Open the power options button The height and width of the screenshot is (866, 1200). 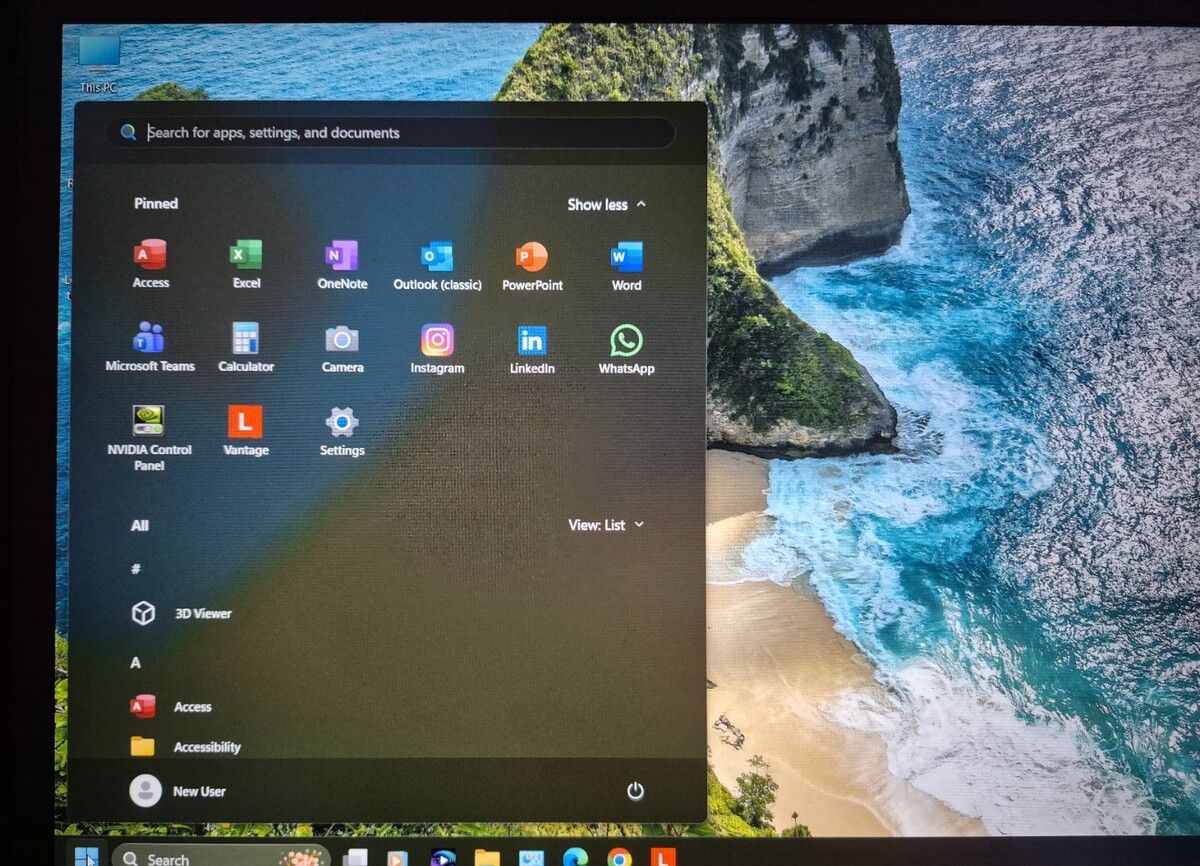(635, 791)
